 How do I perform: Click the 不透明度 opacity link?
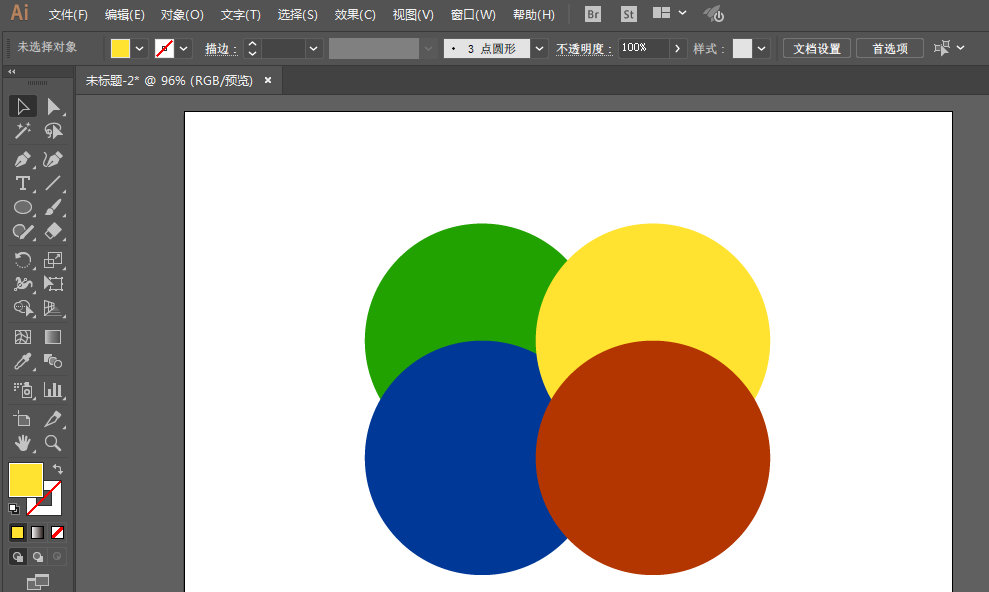[583, 49]
